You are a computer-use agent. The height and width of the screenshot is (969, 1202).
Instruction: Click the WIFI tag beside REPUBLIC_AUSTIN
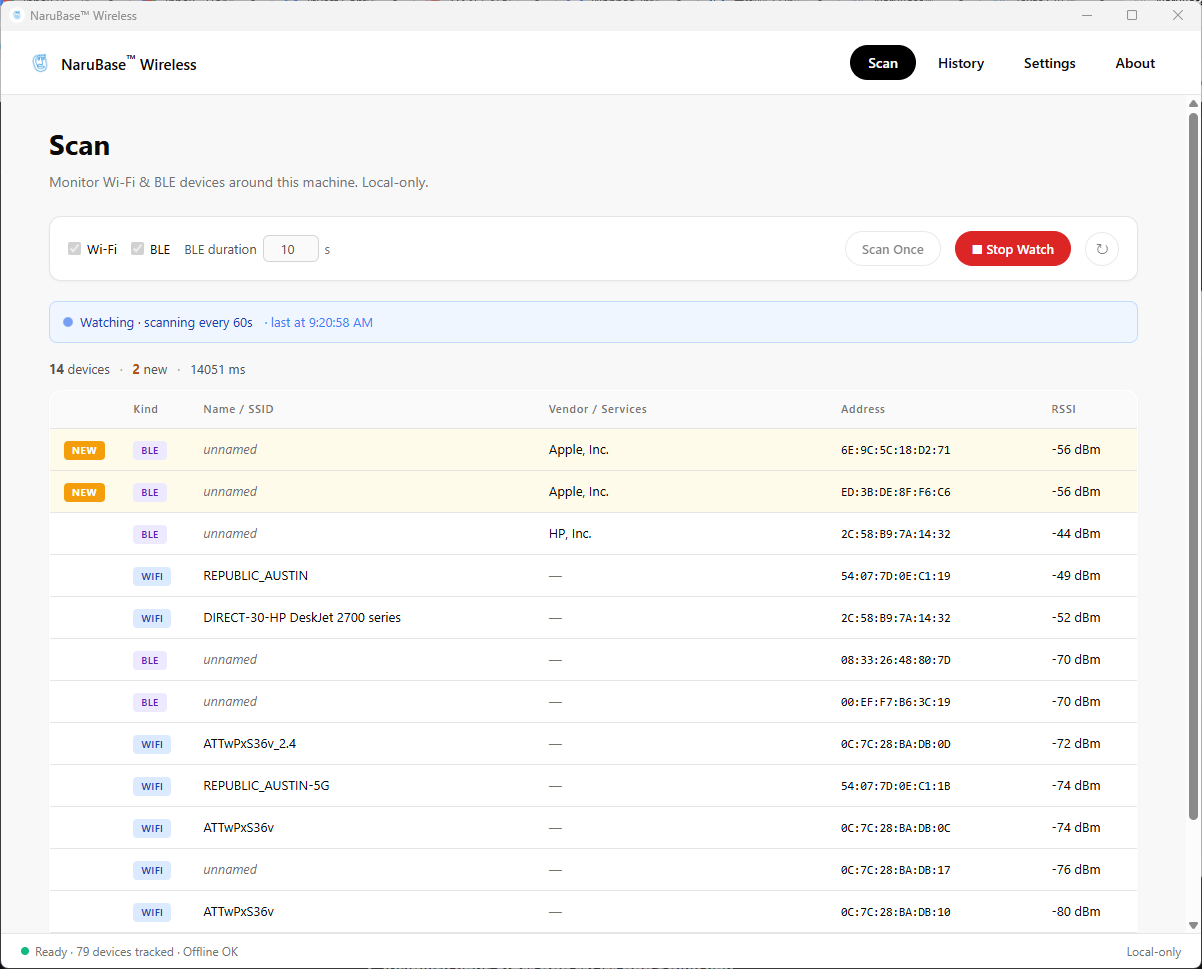(x=152, y=577)
